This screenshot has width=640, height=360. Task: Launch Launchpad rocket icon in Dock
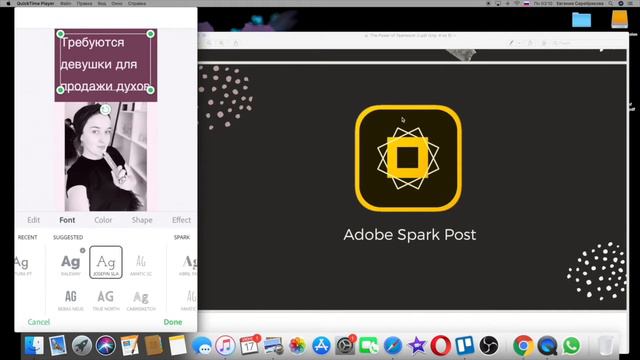82,346
